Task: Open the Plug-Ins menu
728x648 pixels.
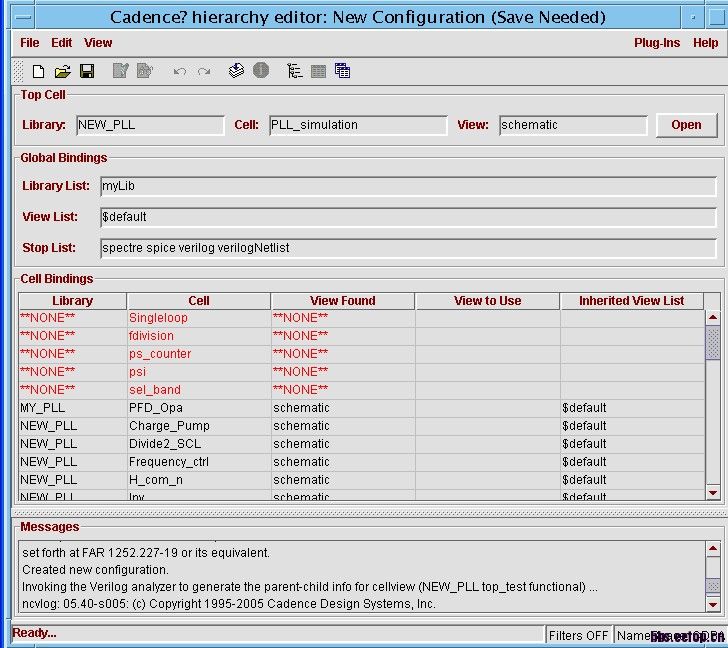Action: click(x=657, y=43)
